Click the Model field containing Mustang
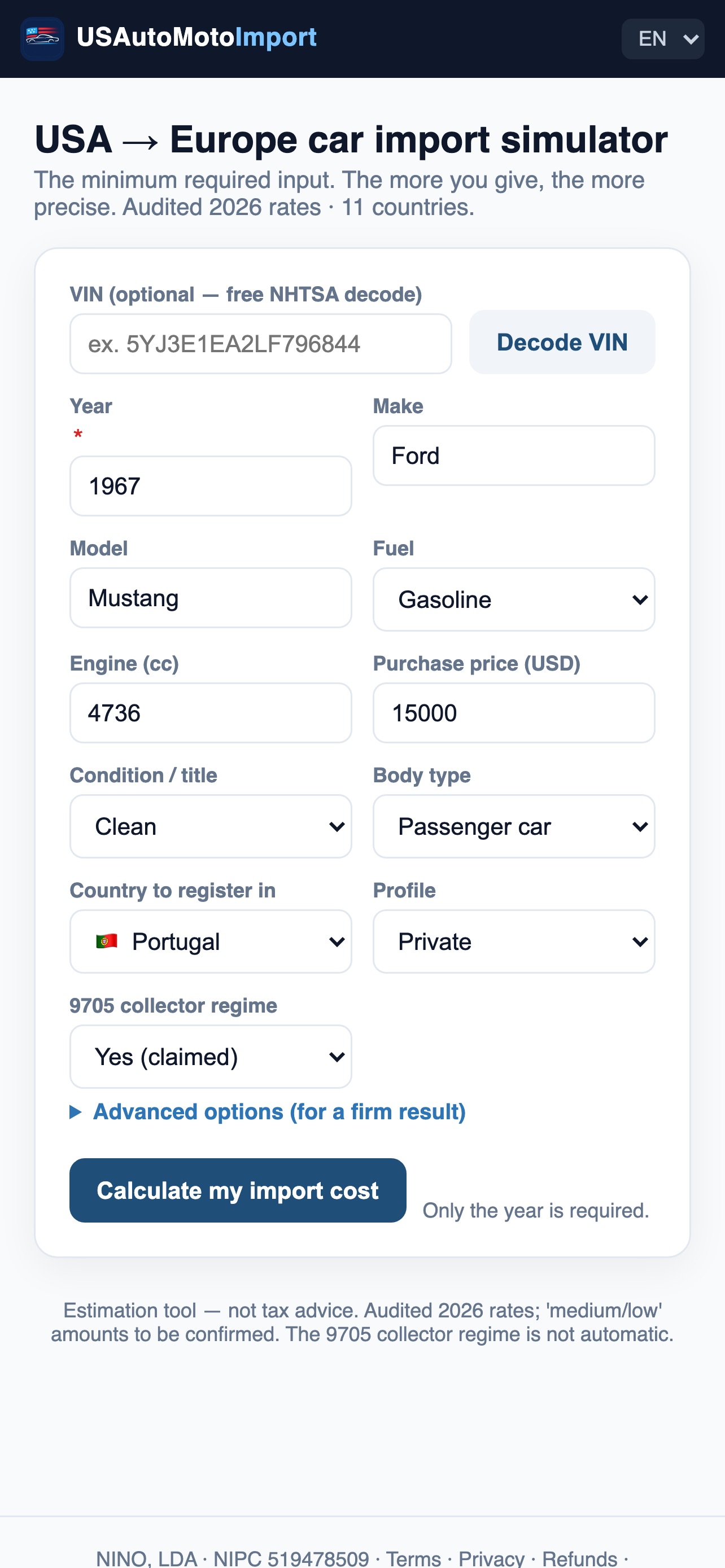Image resolution: width=725 pixels, height=1568 pixels. point(211,598)
